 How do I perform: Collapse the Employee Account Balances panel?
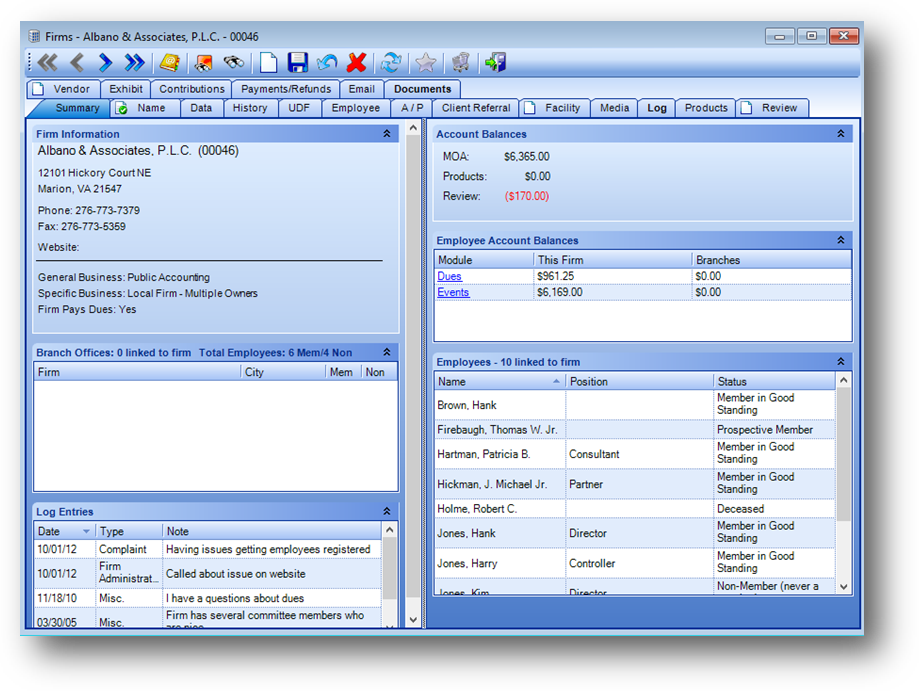tap(840, 240)
